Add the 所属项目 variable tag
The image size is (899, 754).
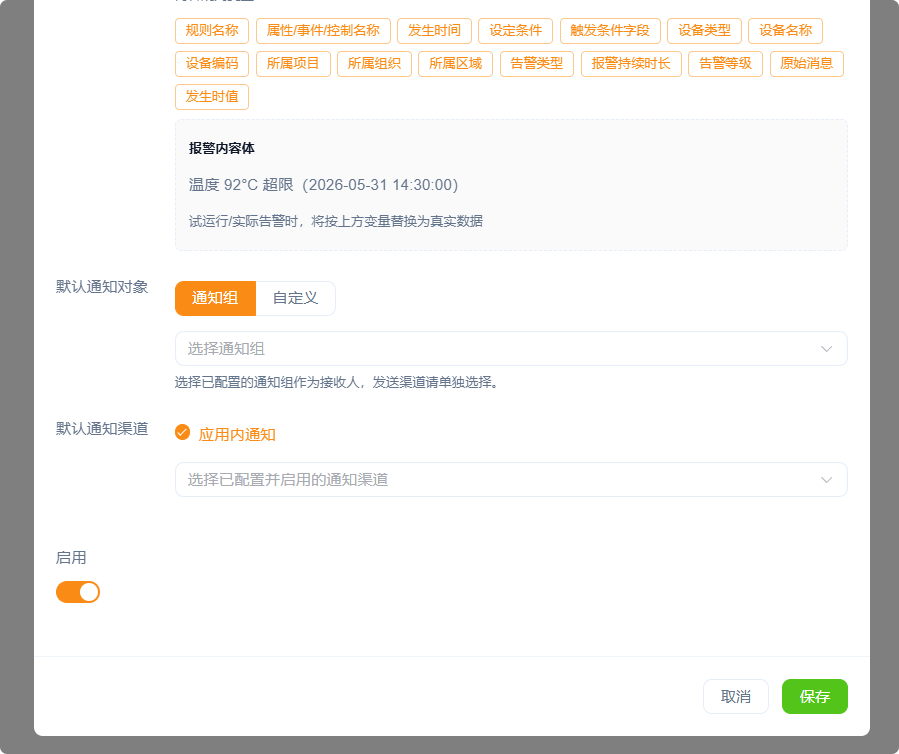click(293, 64)
